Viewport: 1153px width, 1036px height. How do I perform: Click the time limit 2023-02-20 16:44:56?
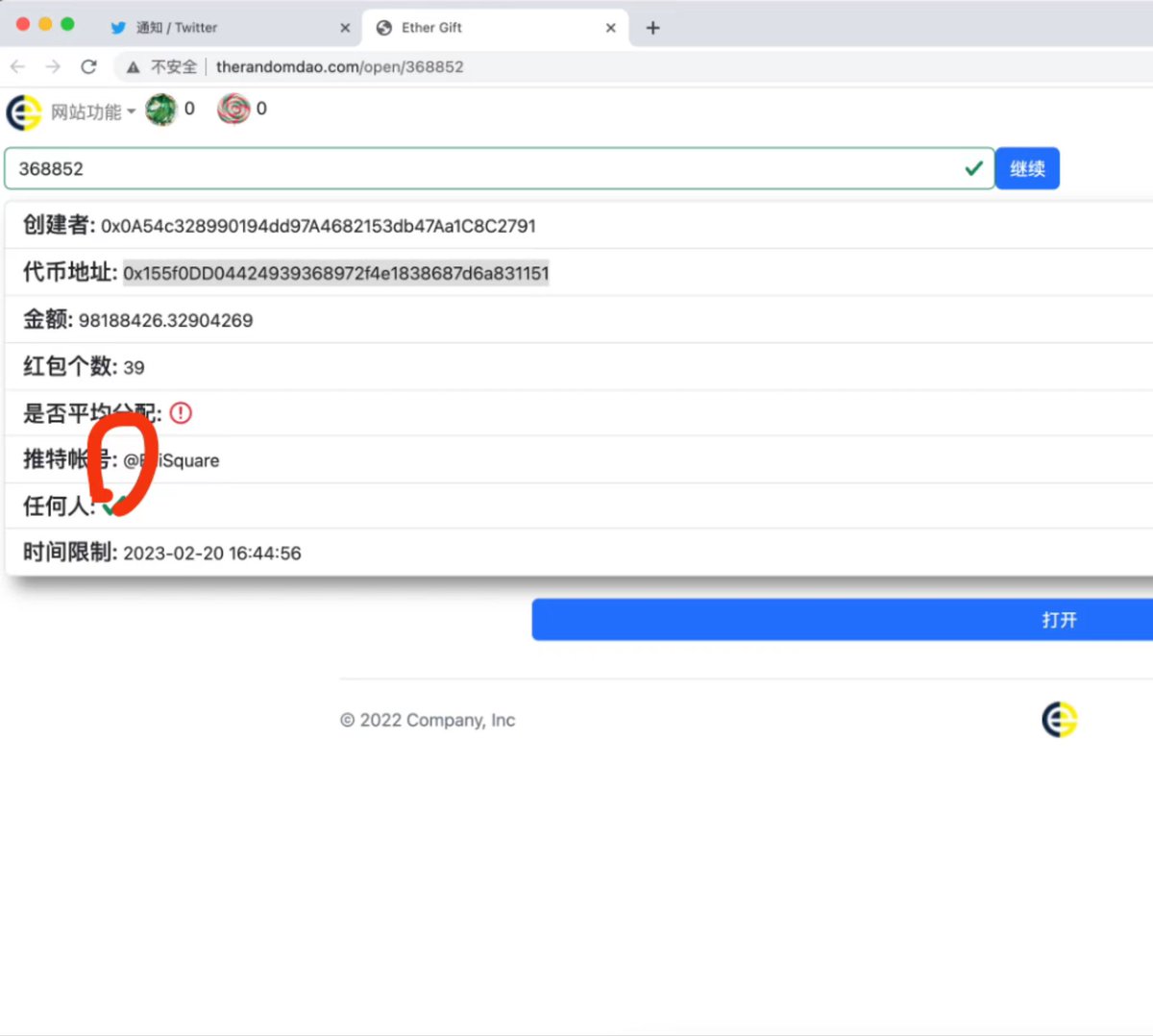(x=212, y=554)
